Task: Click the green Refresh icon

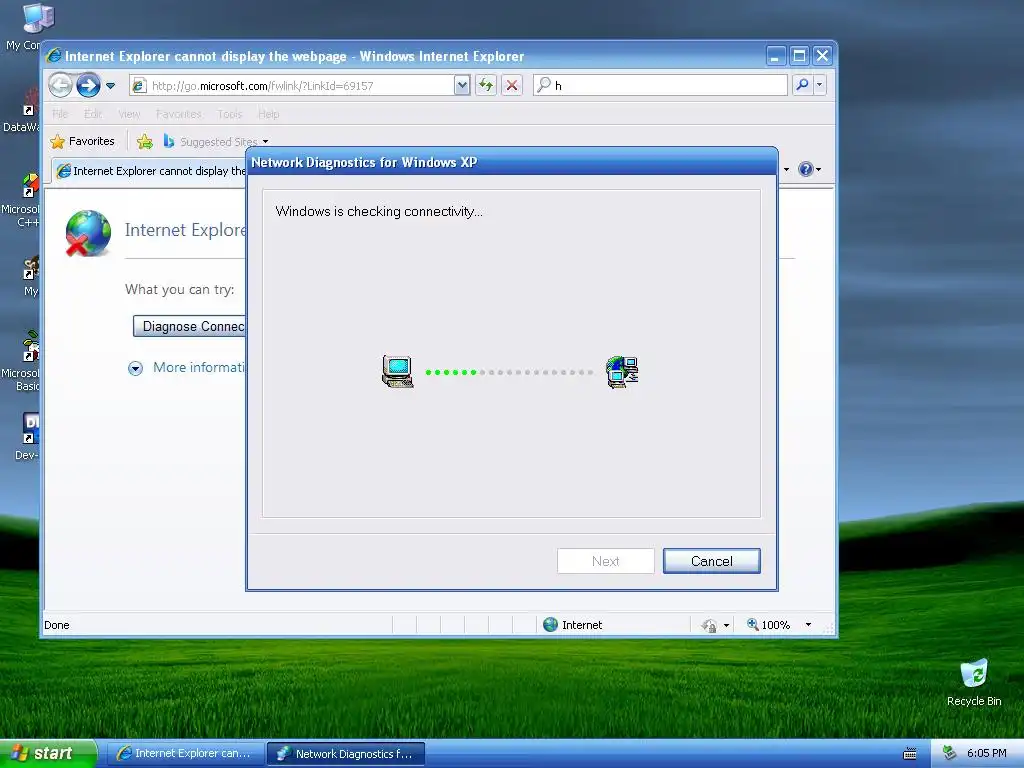Action: [x=486, y=85]
